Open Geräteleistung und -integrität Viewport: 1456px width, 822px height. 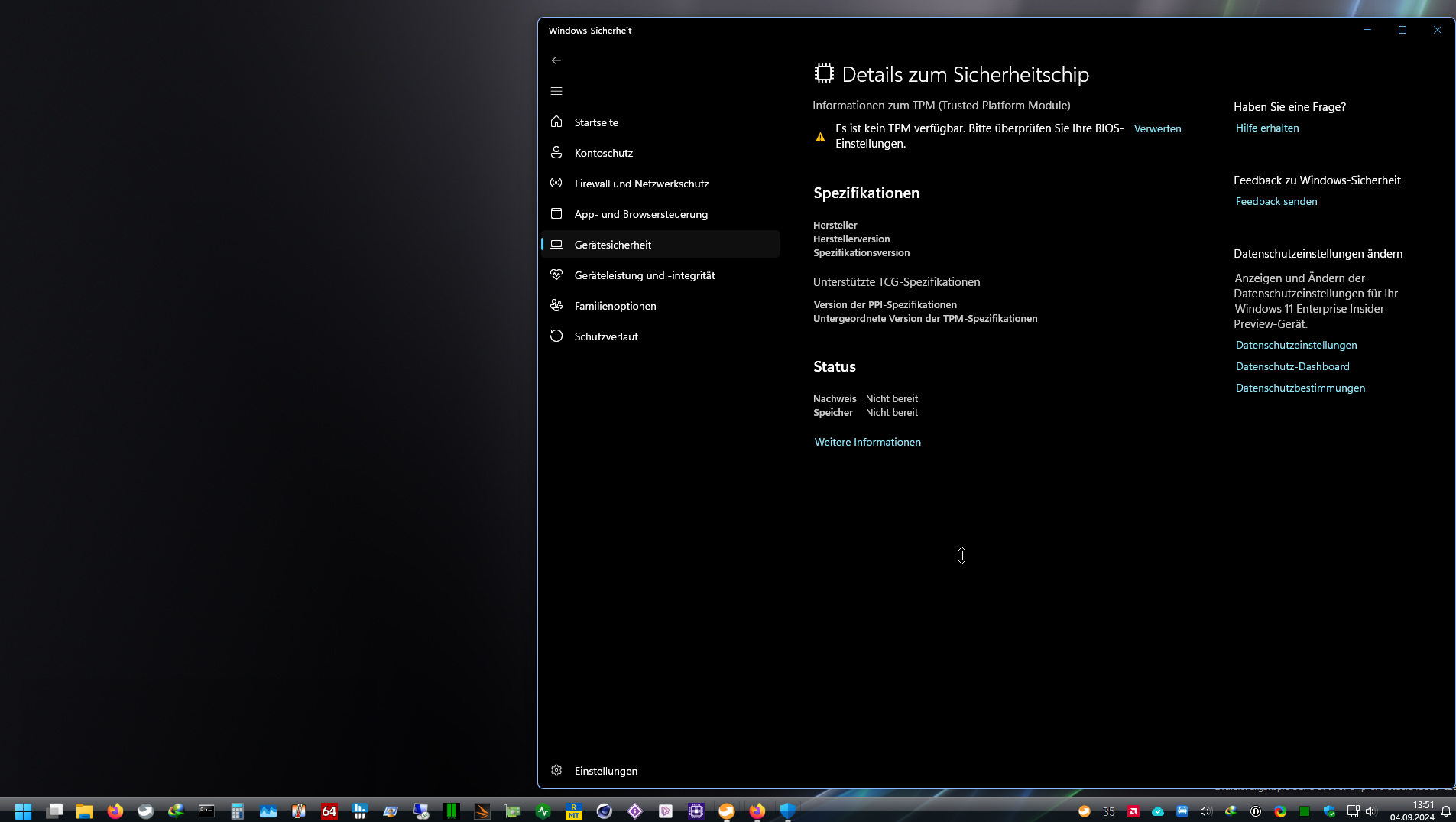tap(660, 275)
